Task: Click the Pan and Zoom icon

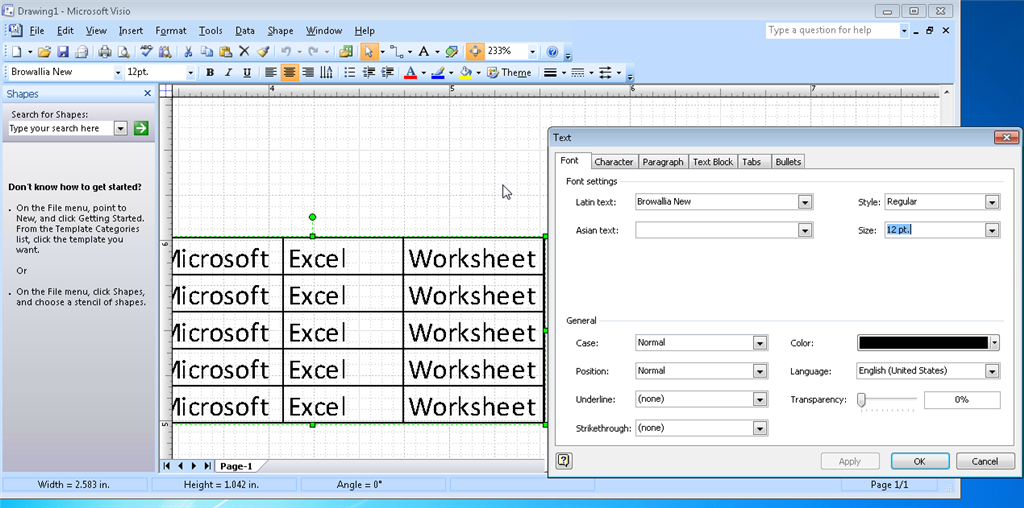Action: click(475, 52)
